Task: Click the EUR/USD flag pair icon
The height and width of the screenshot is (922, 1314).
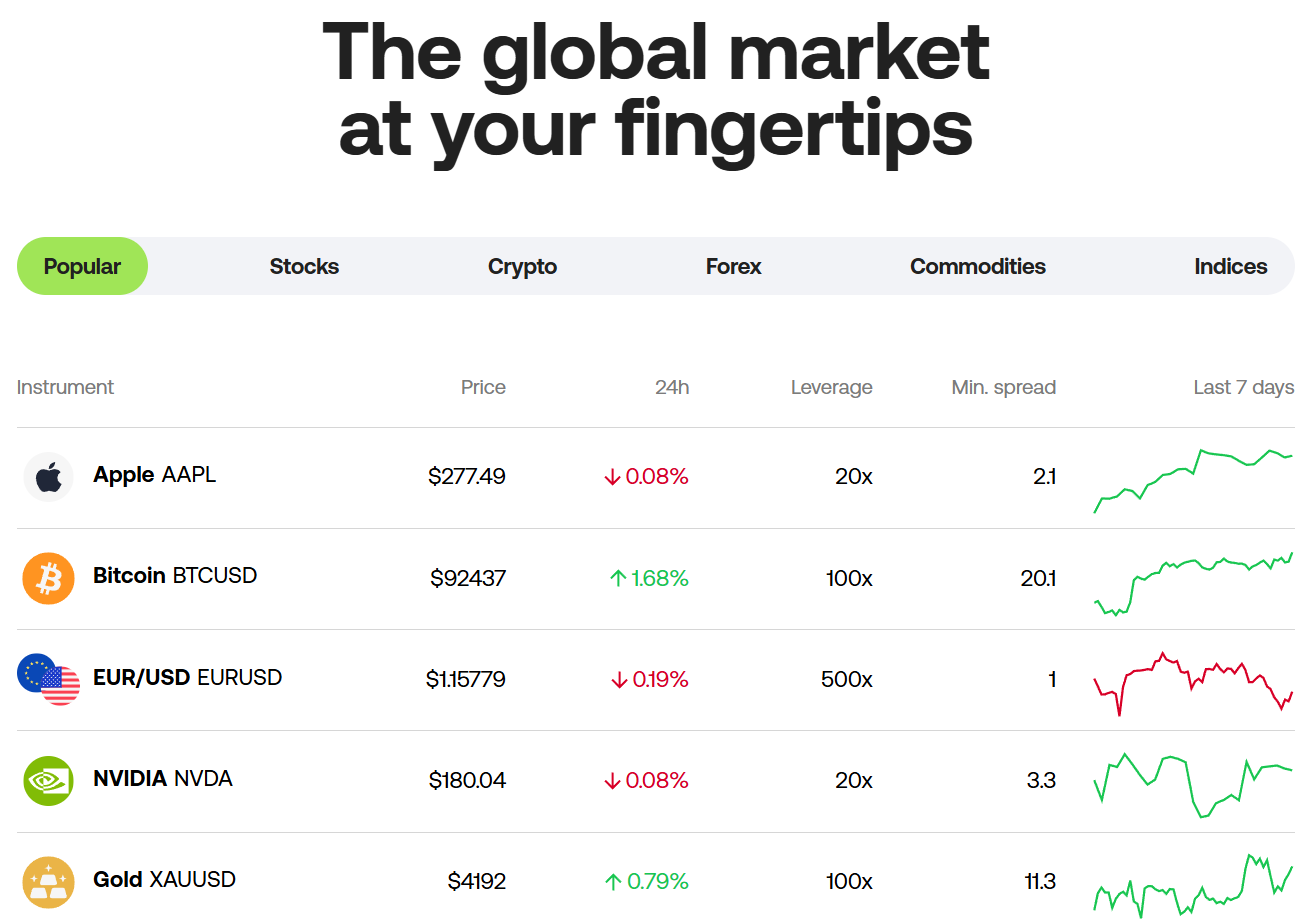Action: (48, 679)
